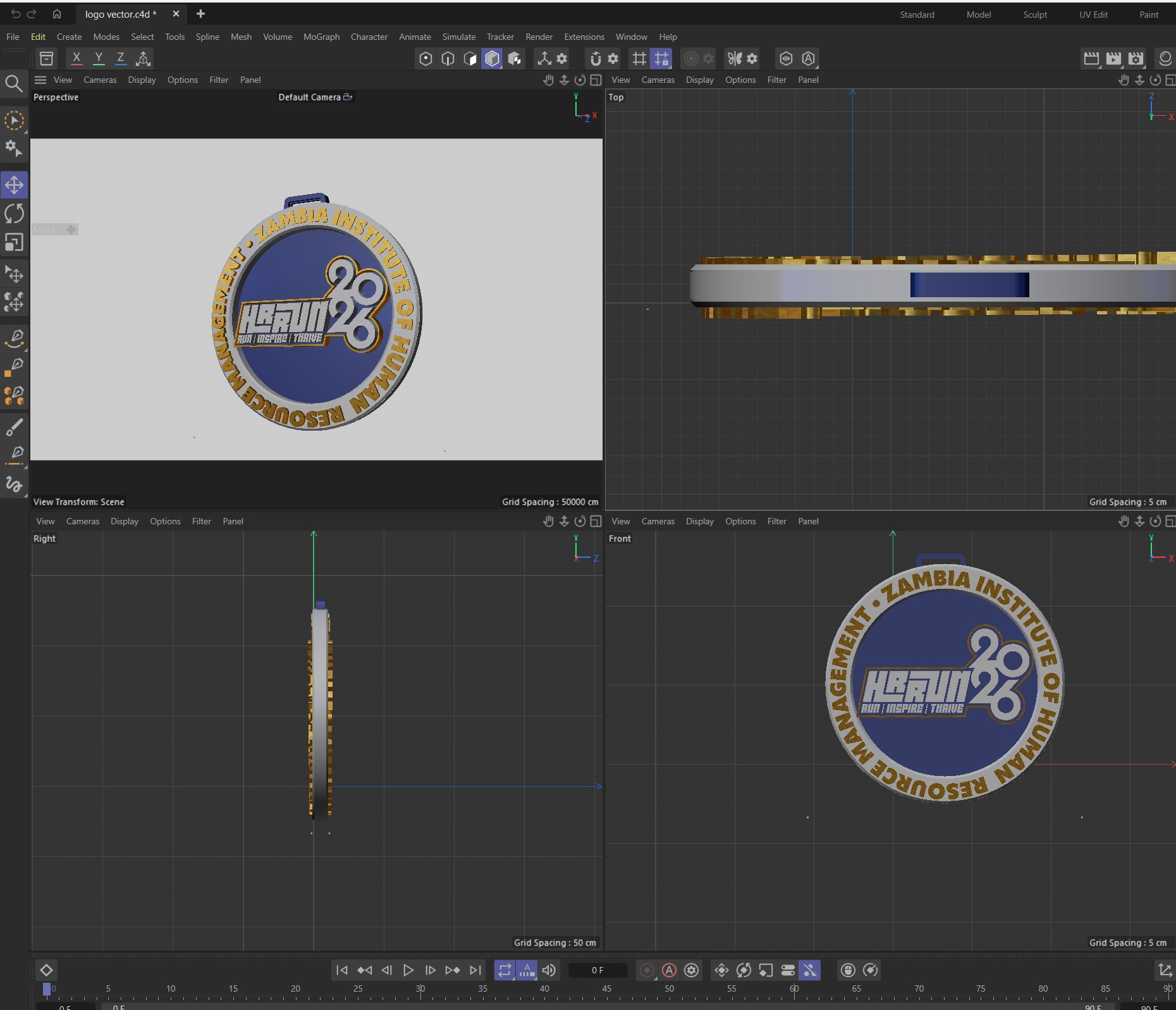This screenshot has height=1010, width=1176.
Task: Open Display menu in Top viewport
Action: pos(699,80)
